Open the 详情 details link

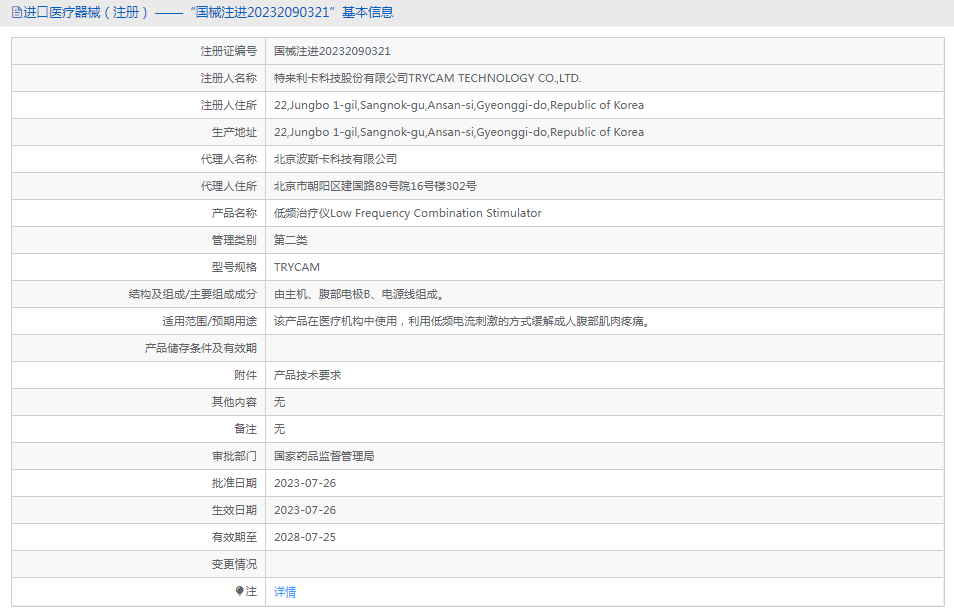point(285,592)
